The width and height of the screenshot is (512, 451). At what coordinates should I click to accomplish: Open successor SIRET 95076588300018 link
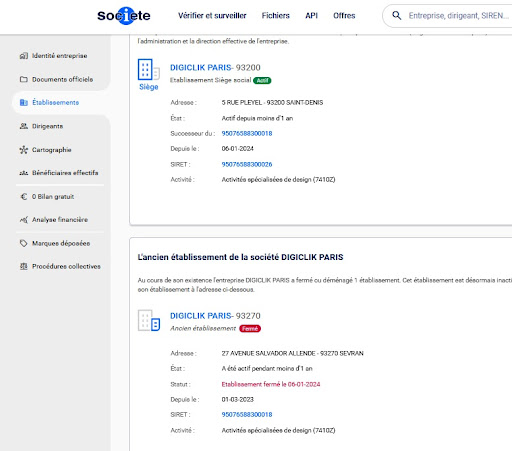[247, 133]
